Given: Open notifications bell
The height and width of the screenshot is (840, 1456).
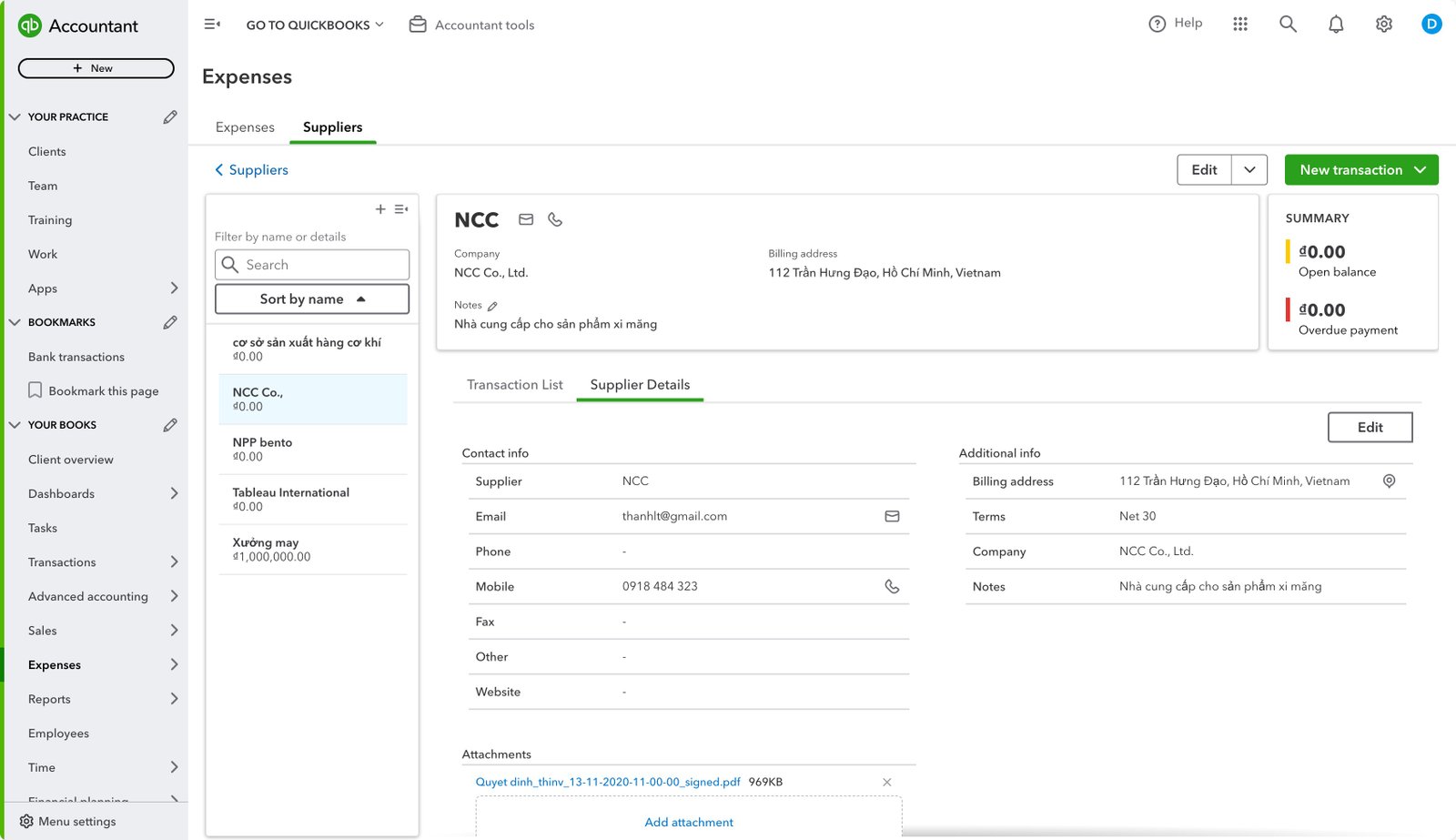Looking at the screenshot, I should (1336, 25).
